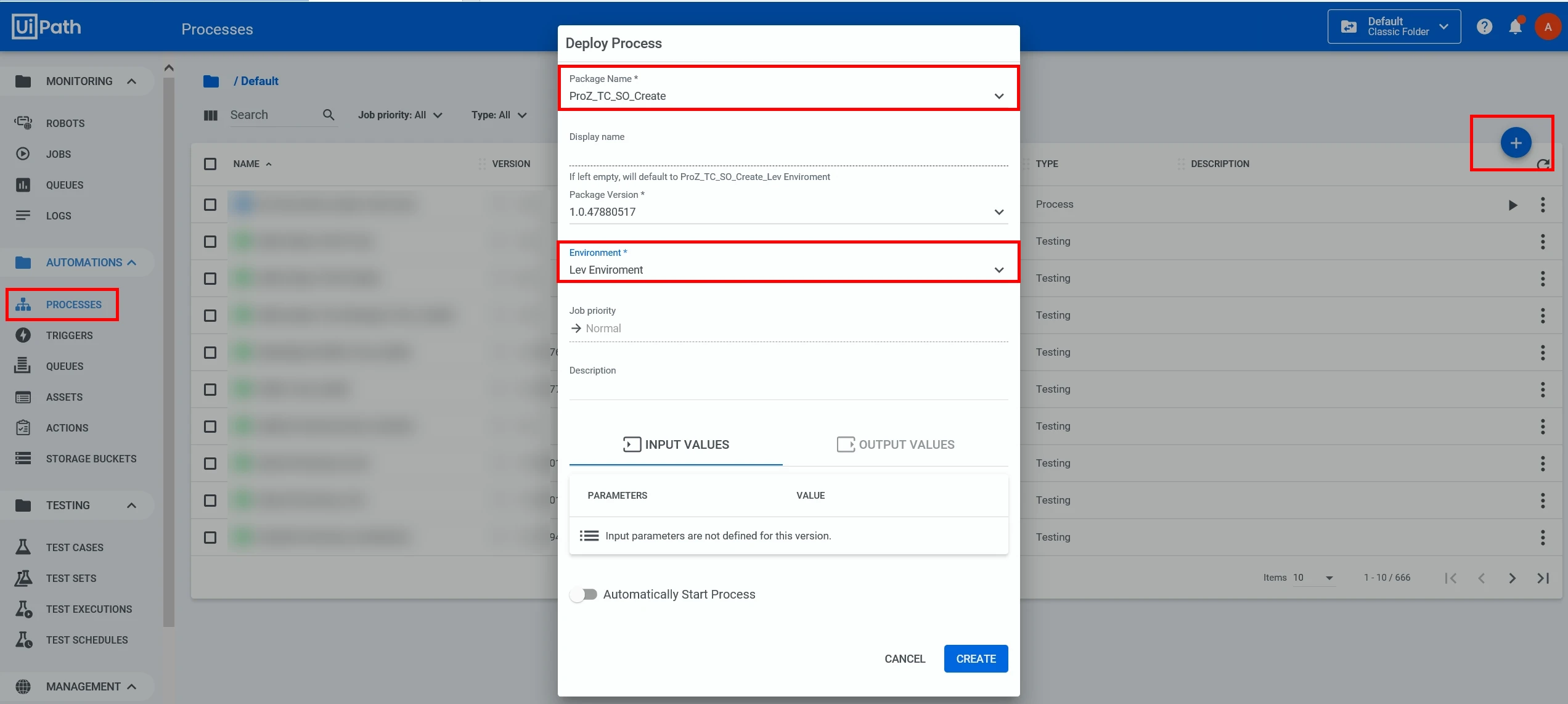
Task: Click the CREATE button
Action: pyautogui.click(x=976, y=658)
